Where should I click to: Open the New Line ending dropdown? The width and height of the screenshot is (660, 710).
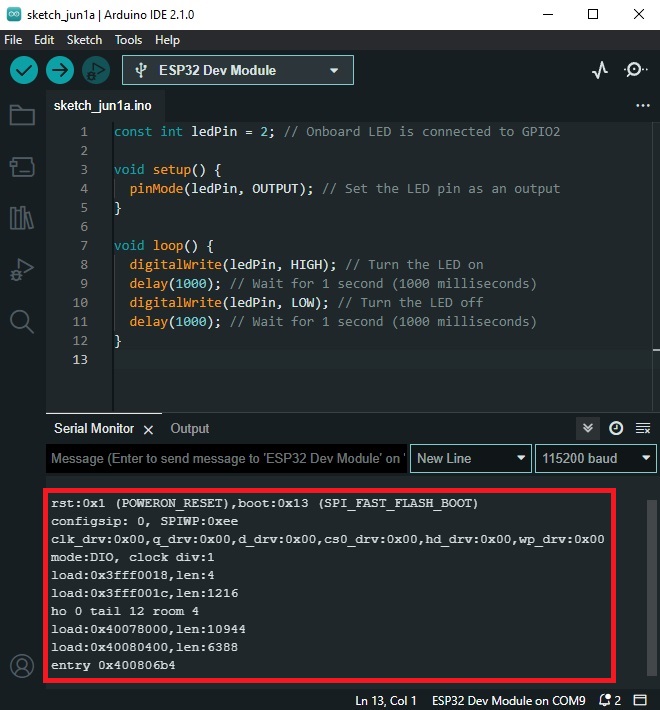471,458
